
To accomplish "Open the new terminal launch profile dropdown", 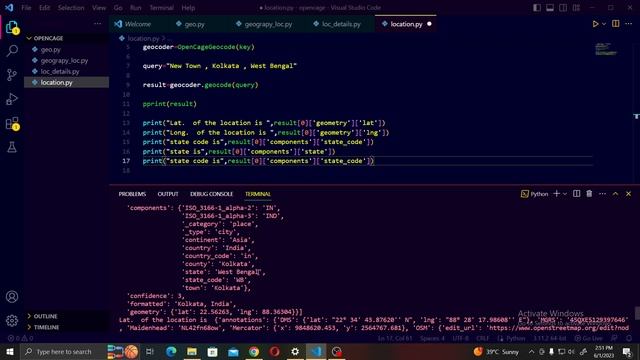I will click(x=565, y=194).
